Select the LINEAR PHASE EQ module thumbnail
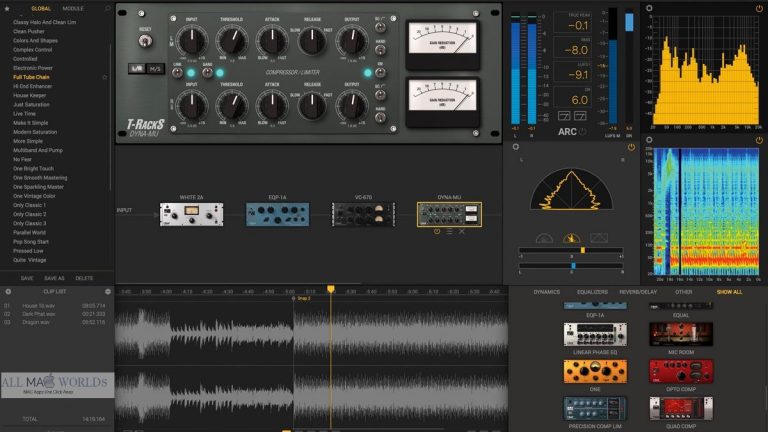 tap(595, 335)
